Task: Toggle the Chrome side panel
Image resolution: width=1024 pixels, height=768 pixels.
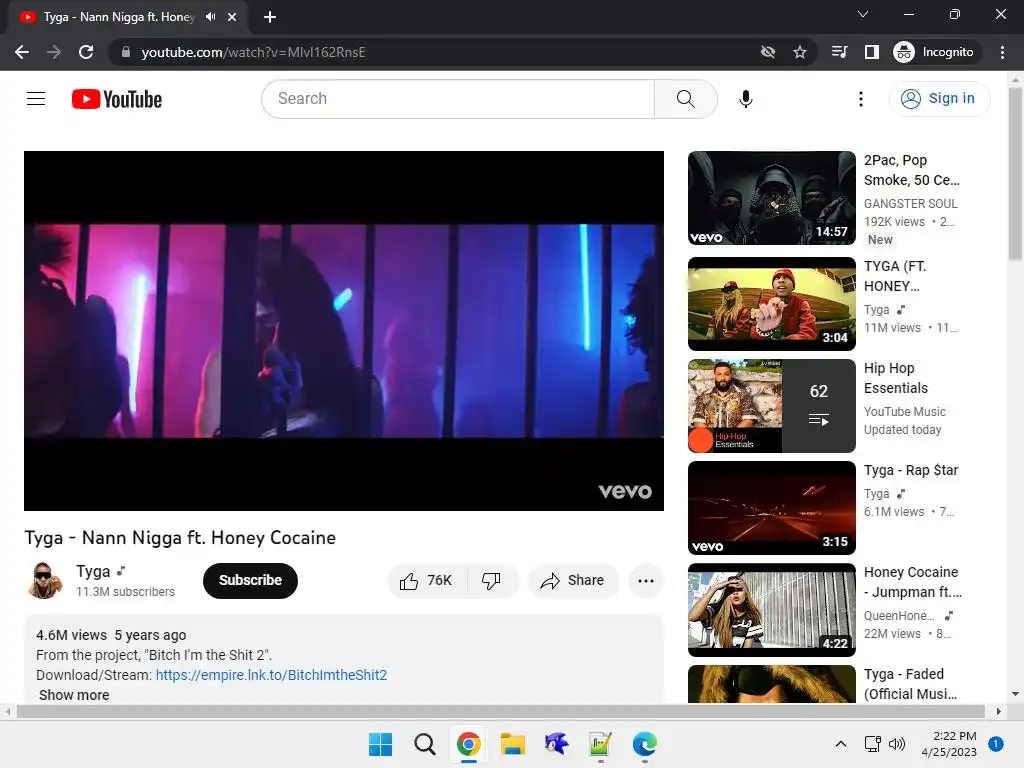Action: 872,52
